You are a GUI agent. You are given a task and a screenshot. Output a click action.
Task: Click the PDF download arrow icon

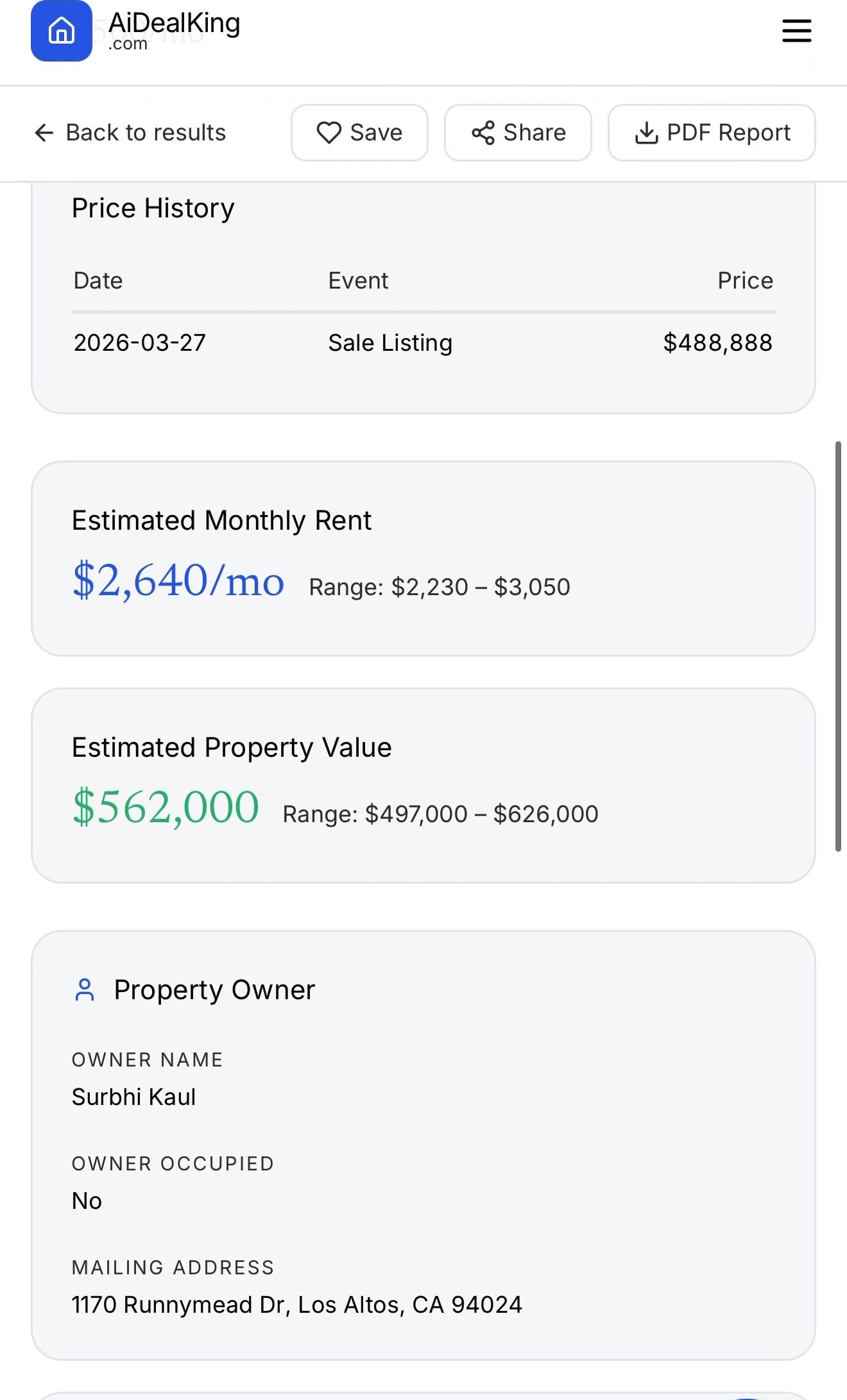(x=646, y=133)
